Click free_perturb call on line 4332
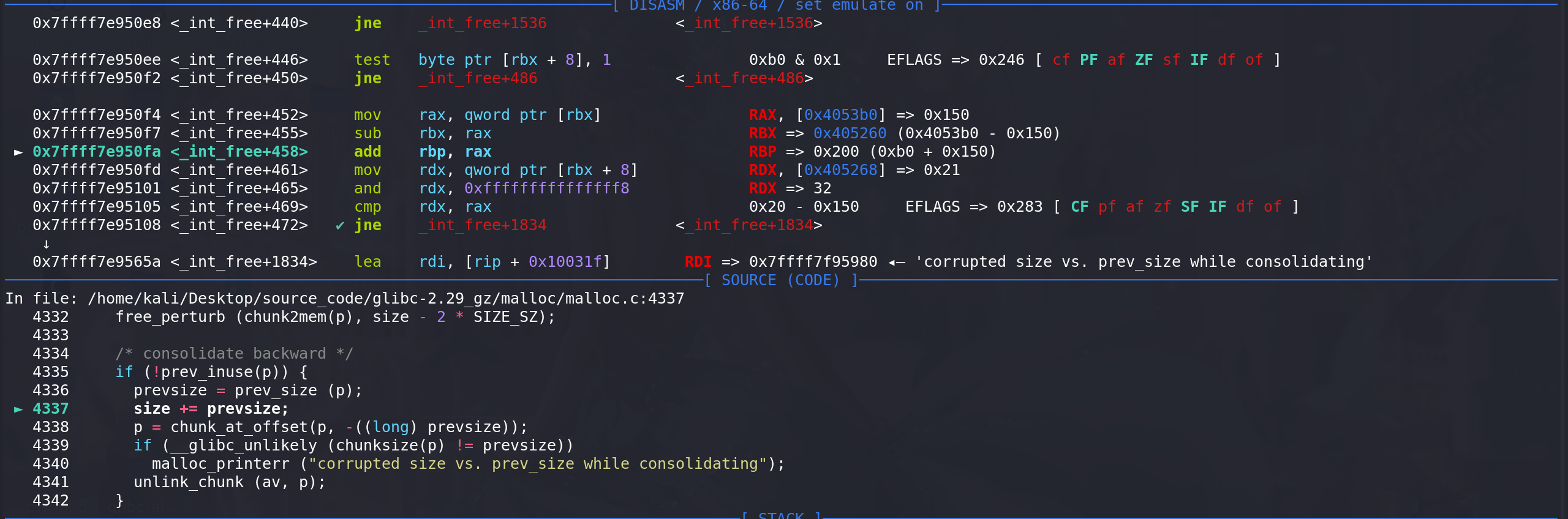Screen dimensions: 1568x519 click(336, 317)
